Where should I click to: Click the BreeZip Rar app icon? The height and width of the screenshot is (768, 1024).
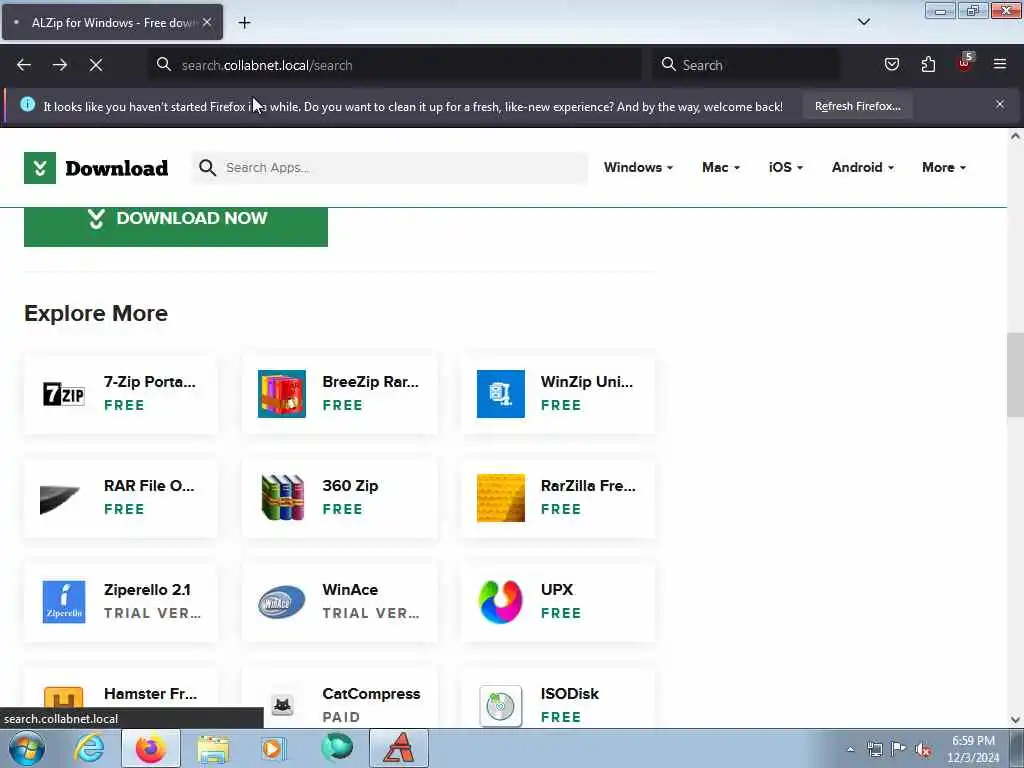point(281,394)
